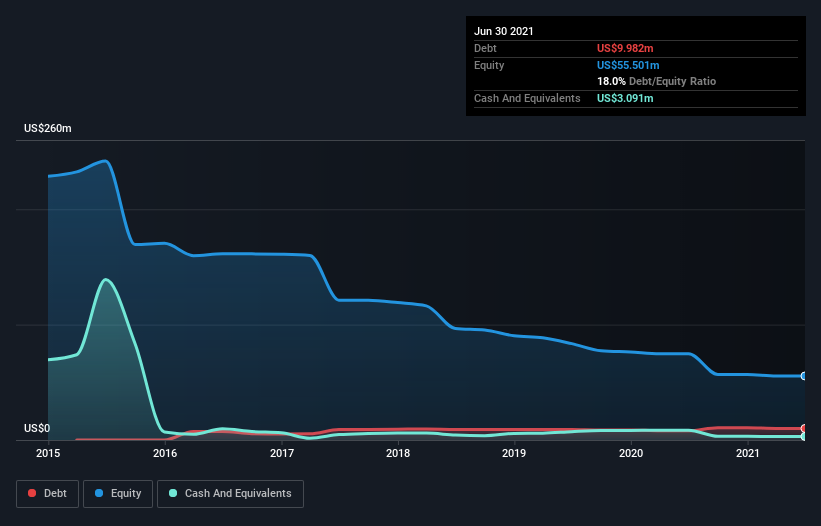Click Cash And Equivalents label in tooltip
This screenshot has height=526, width=821.
tap(527, 98)
